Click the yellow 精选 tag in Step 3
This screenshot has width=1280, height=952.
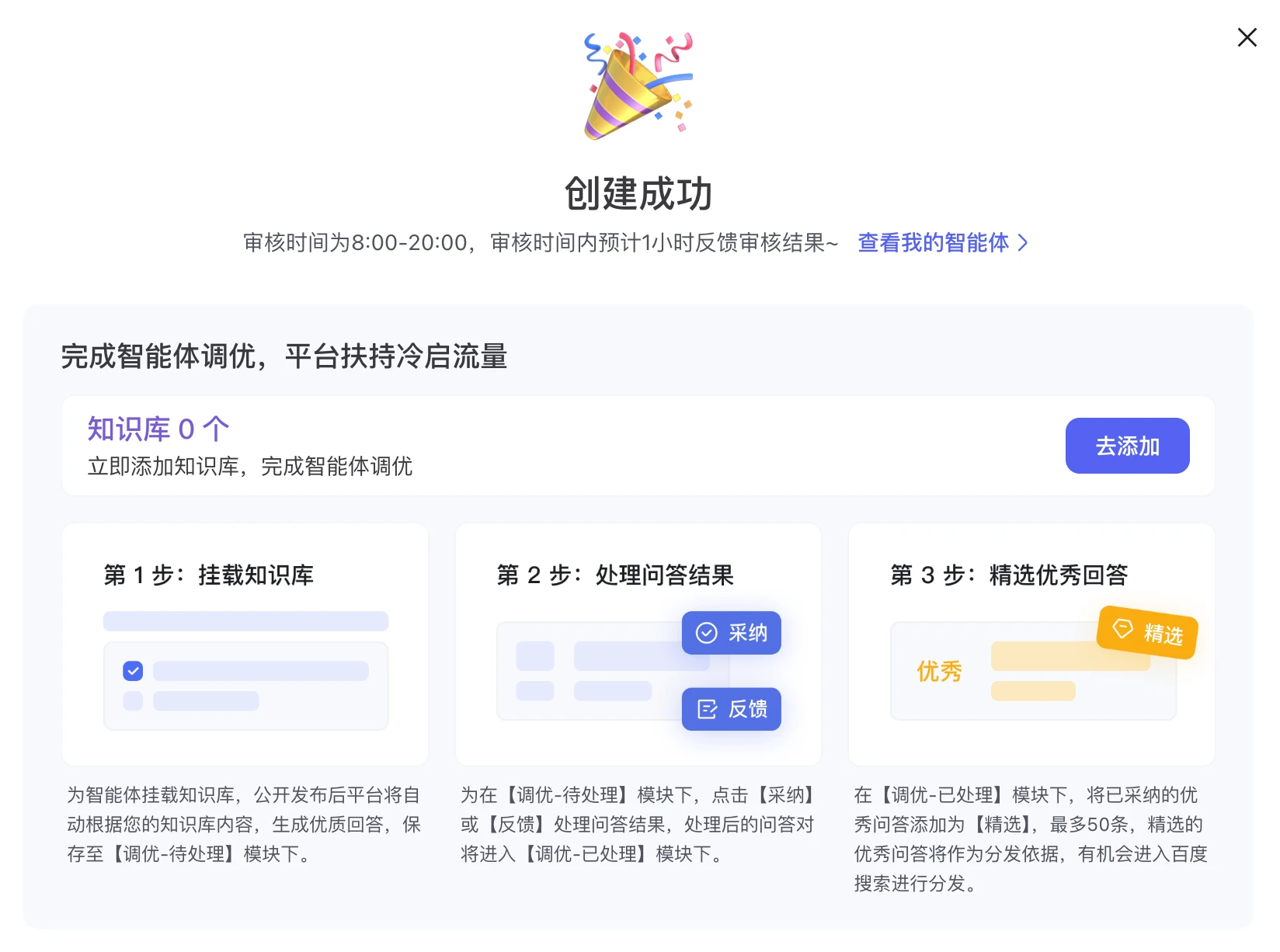1147,633
